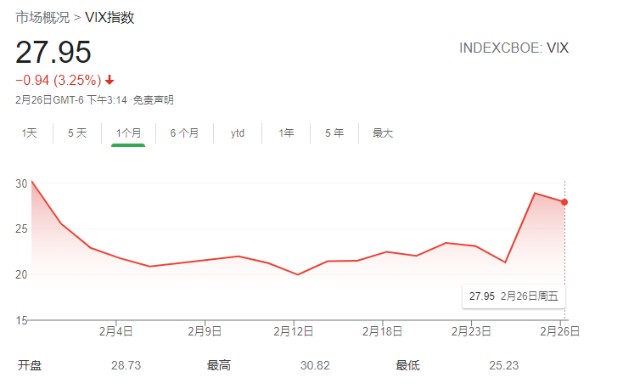Image resolution: width=640 pixels, height=389 pixels.
Task: Click the 免责声明 disclaimer link
Action: click(x=153, y=100)
